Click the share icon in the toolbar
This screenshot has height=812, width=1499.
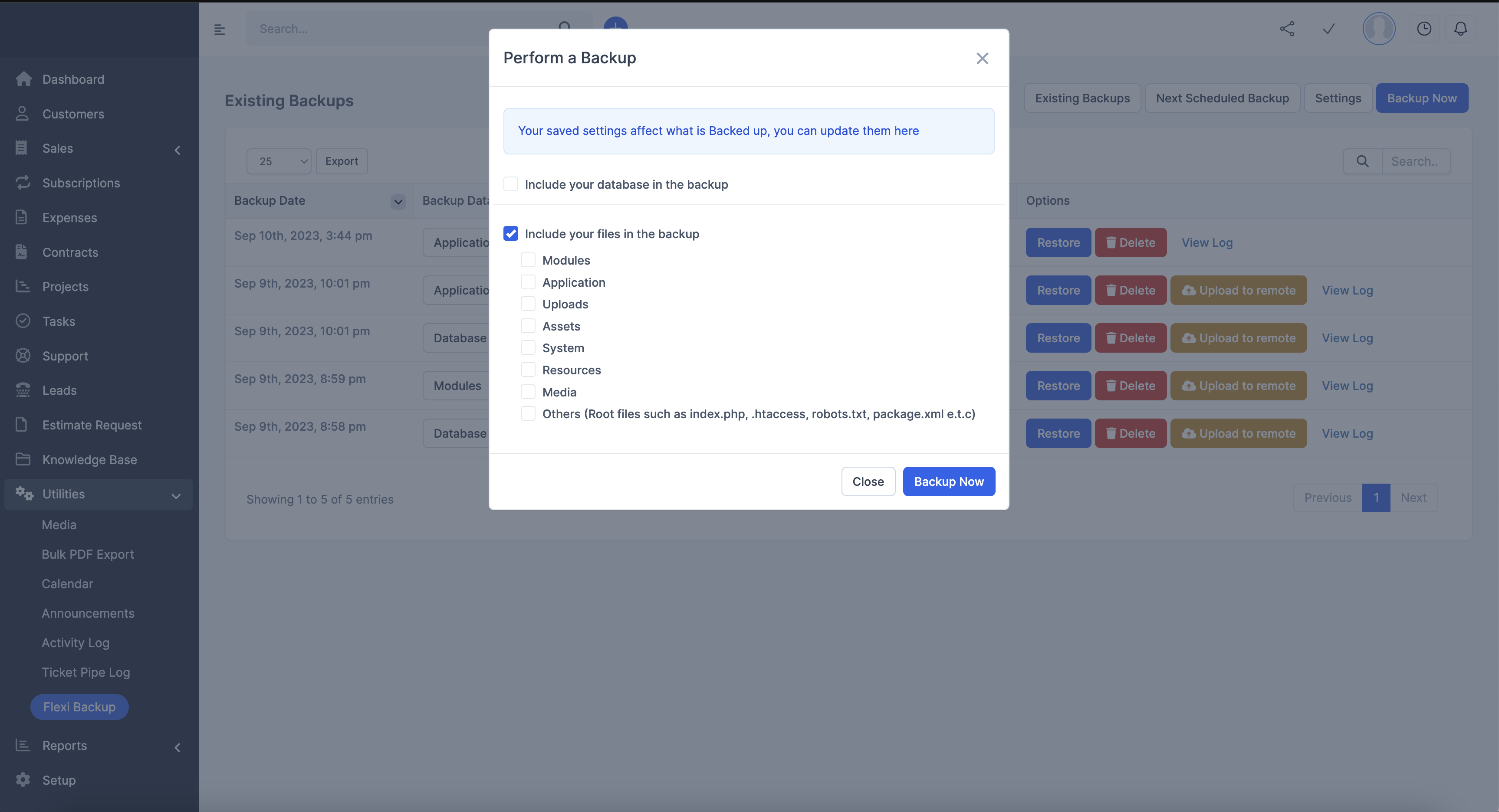[1288, 28]
